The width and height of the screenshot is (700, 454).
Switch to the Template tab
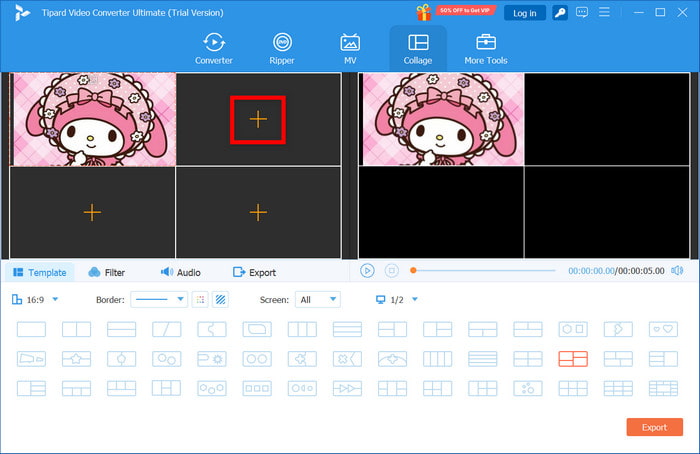pyautogui.click(x=40, y=272)
